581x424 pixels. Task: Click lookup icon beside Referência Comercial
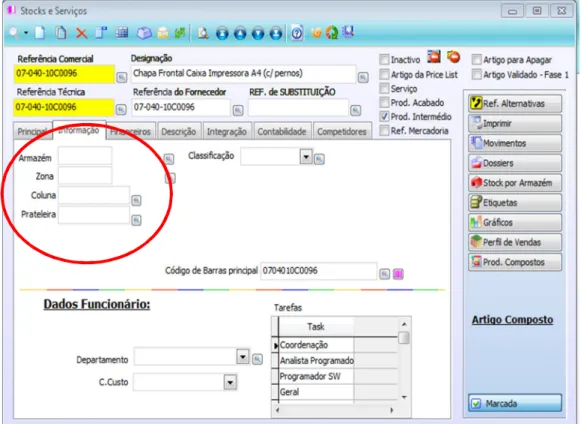click(x=122, y=77)
